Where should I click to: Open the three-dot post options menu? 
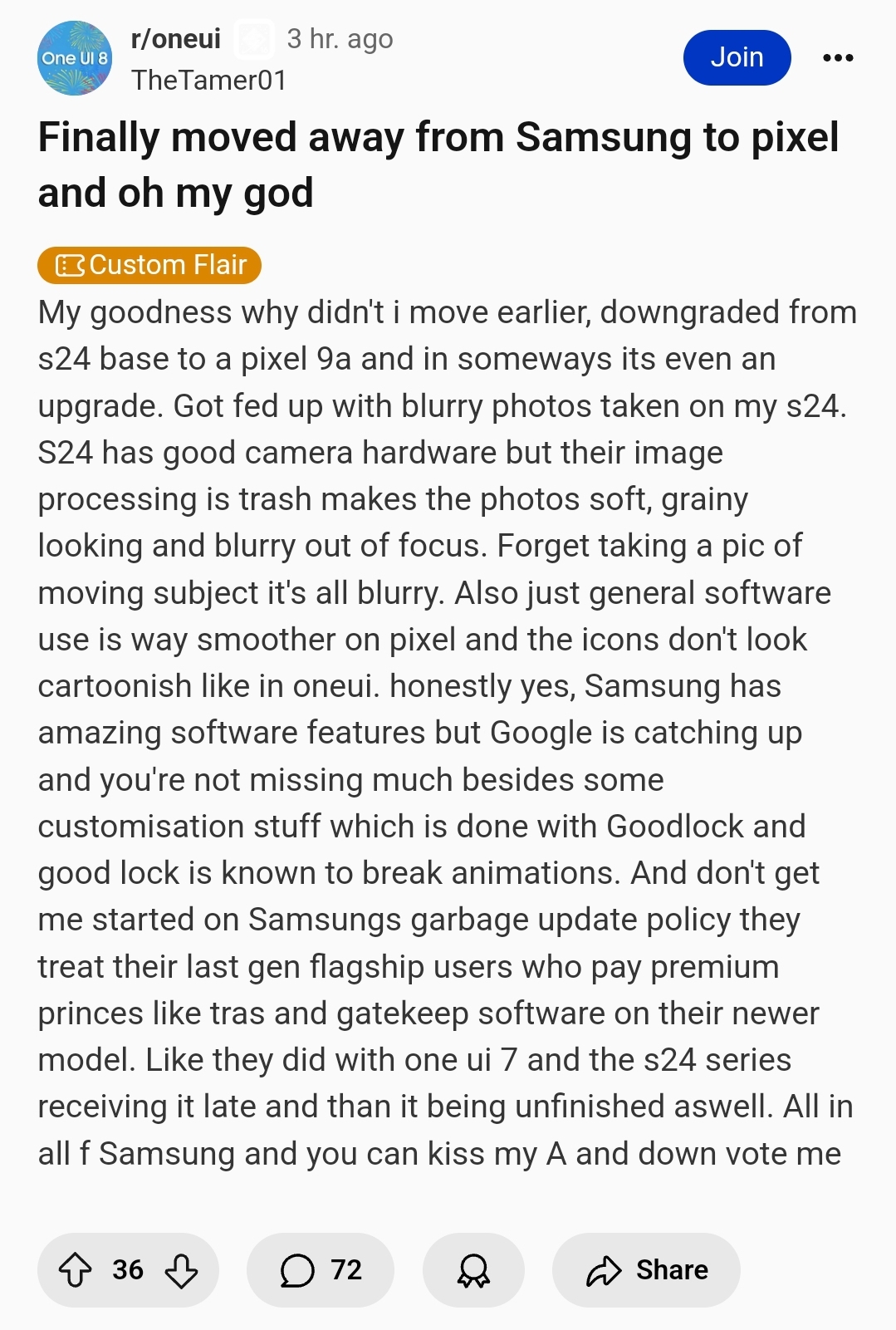838,57
